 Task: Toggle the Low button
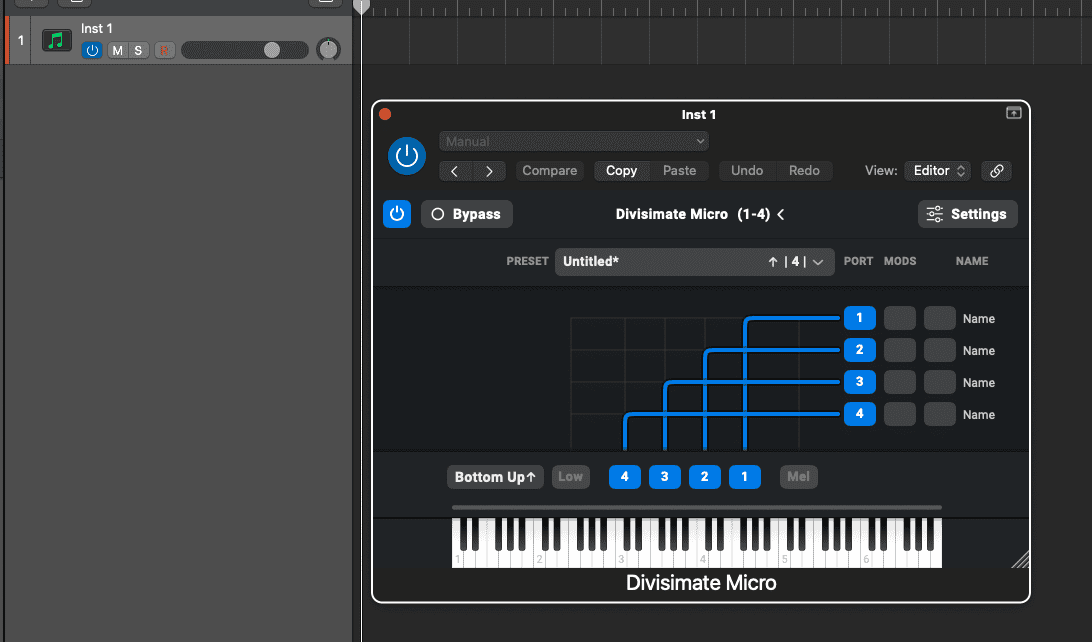point(570,477)
